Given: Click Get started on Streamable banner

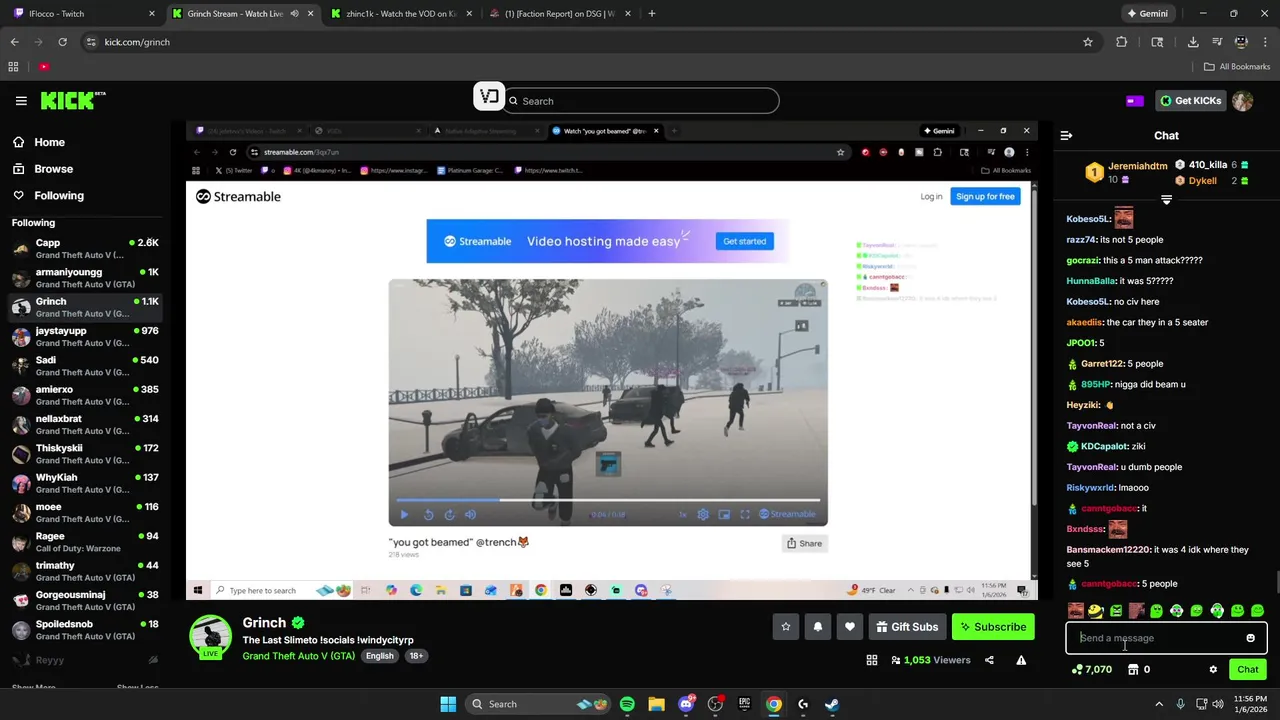Looking at the screenshot, I should tap(745, 241).
